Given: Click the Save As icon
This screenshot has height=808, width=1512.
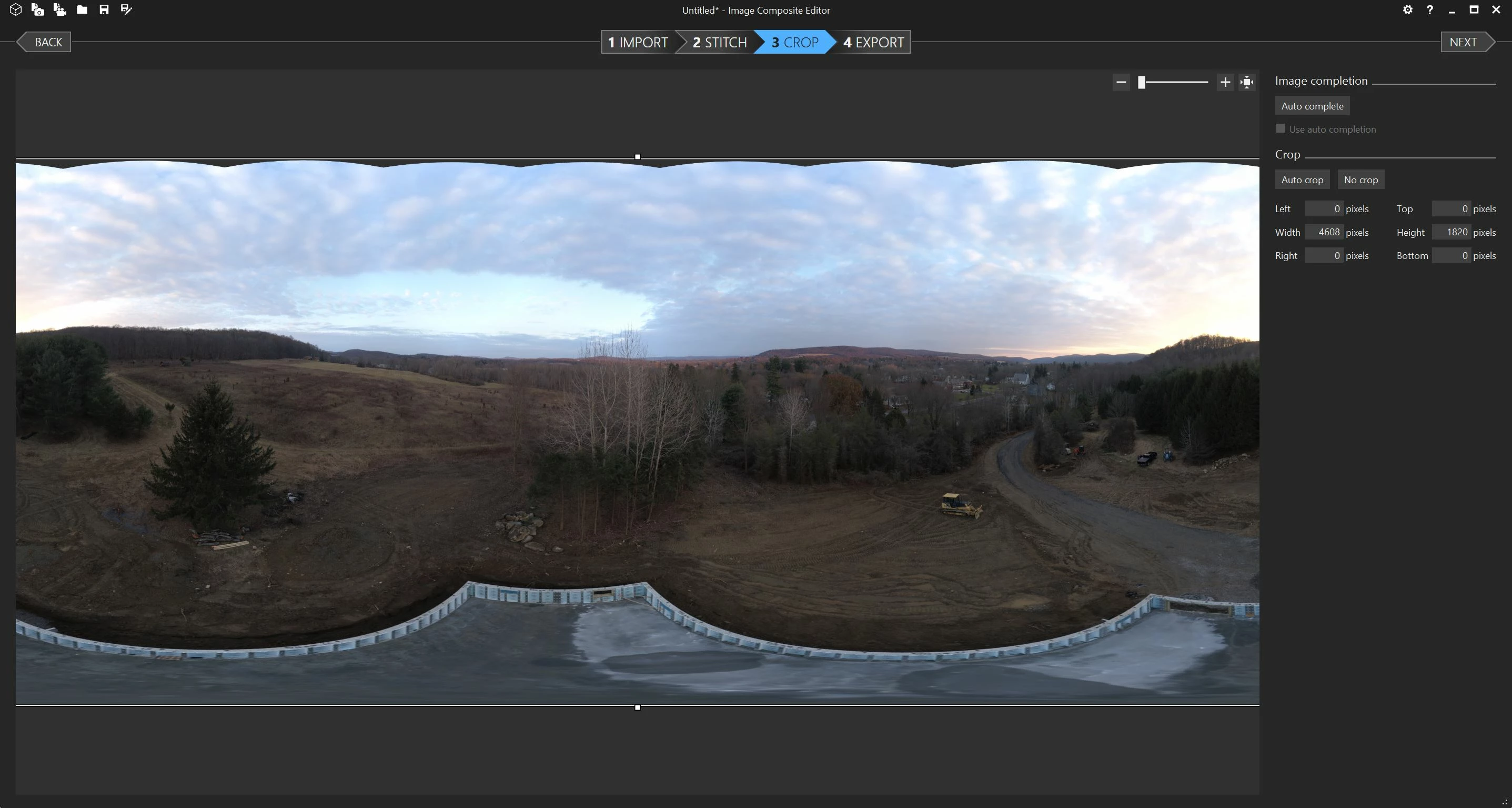Looking at the screenshot, I should 126,9.
